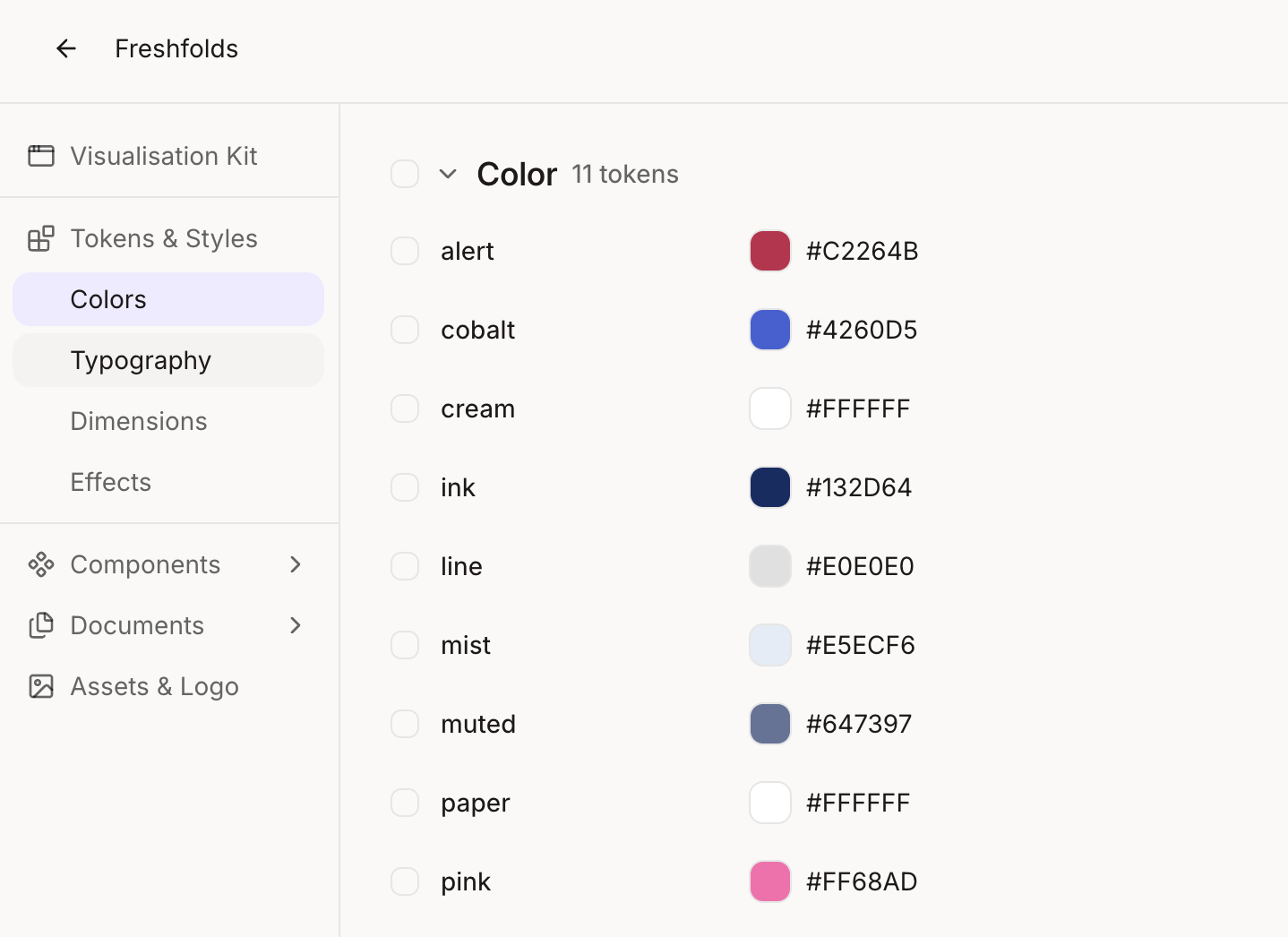
Task: Check the box beside the muted token
Action: click(405, 724)
